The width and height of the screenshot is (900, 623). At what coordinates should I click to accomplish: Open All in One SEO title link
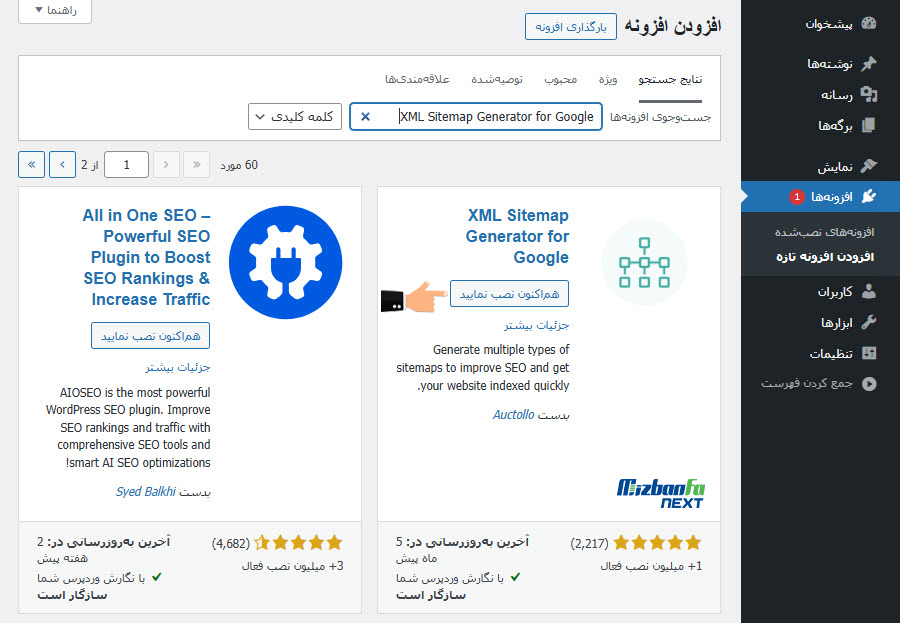point(146,257)
